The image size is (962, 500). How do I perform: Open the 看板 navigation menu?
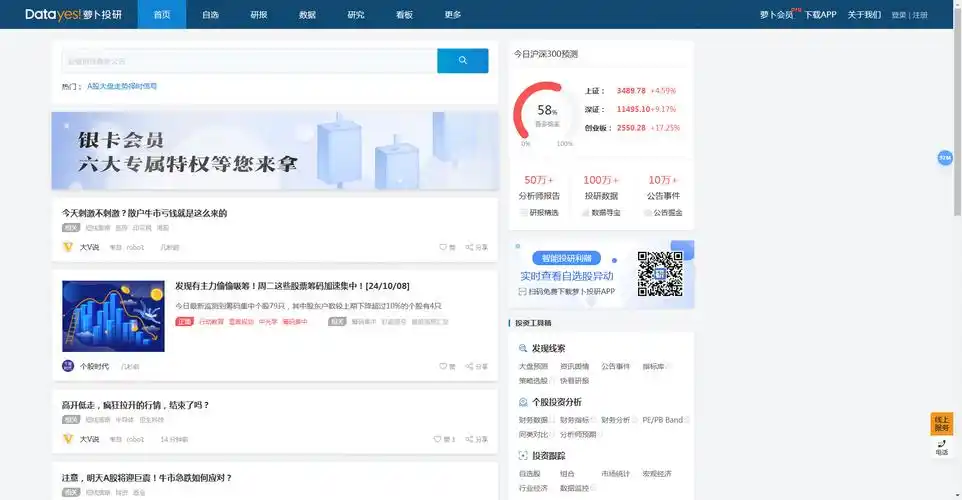404,15
